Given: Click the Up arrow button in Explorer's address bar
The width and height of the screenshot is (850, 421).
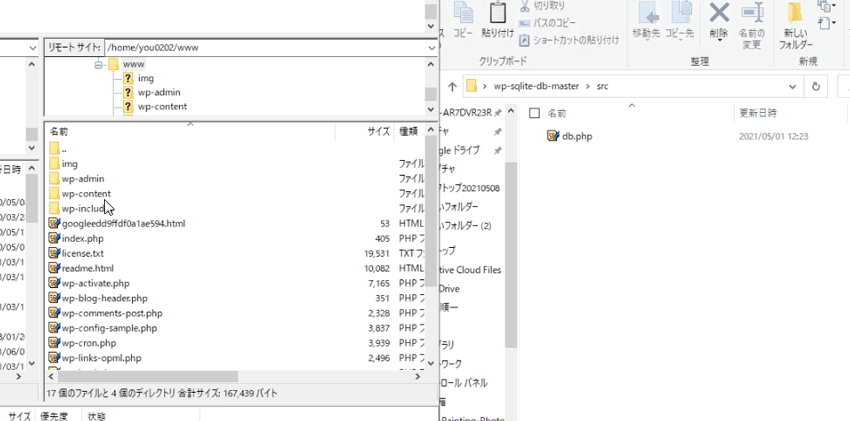Looking at the screenshot, I should click(453, 87).
